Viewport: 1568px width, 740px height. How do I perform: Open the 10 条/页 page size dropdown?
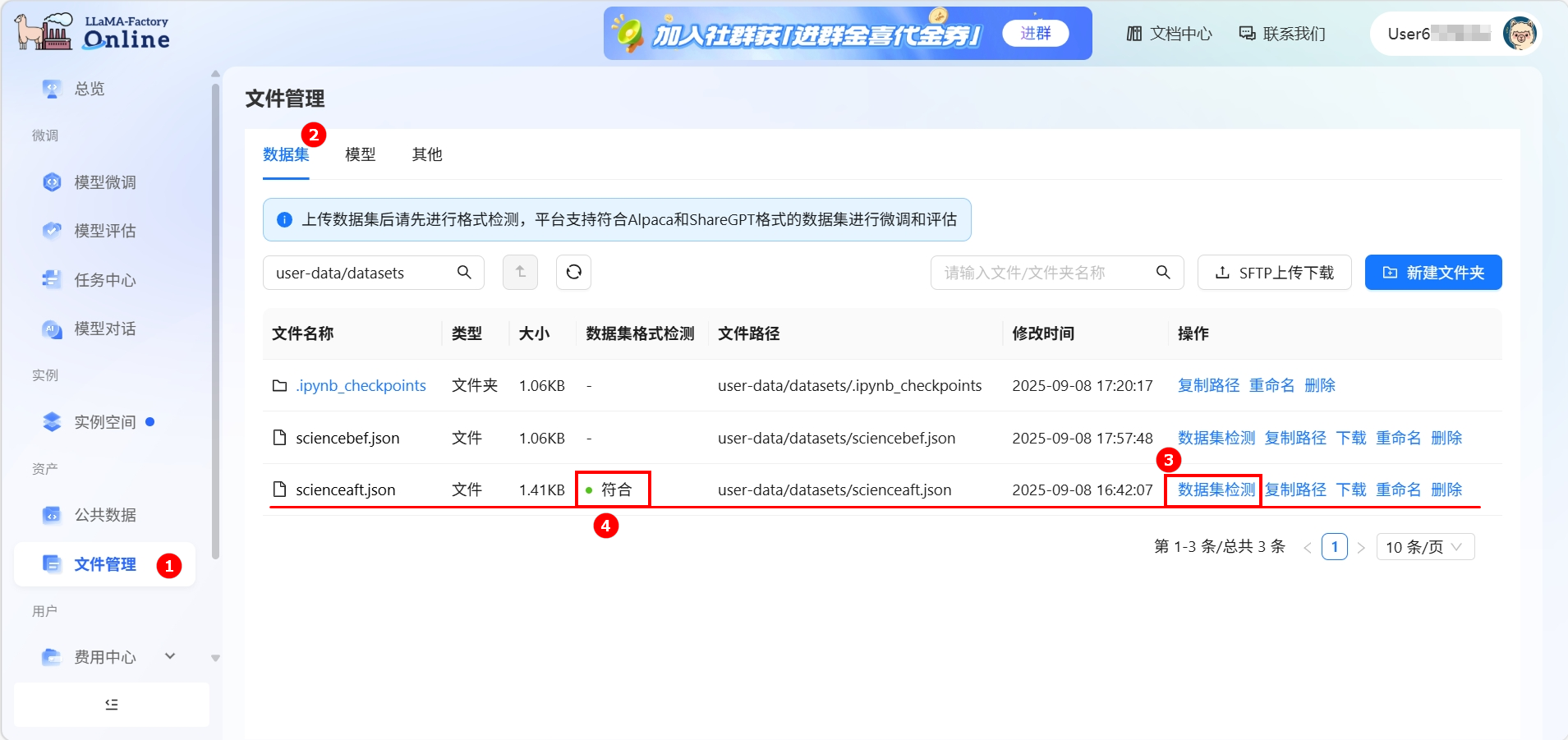point(1424,547)
